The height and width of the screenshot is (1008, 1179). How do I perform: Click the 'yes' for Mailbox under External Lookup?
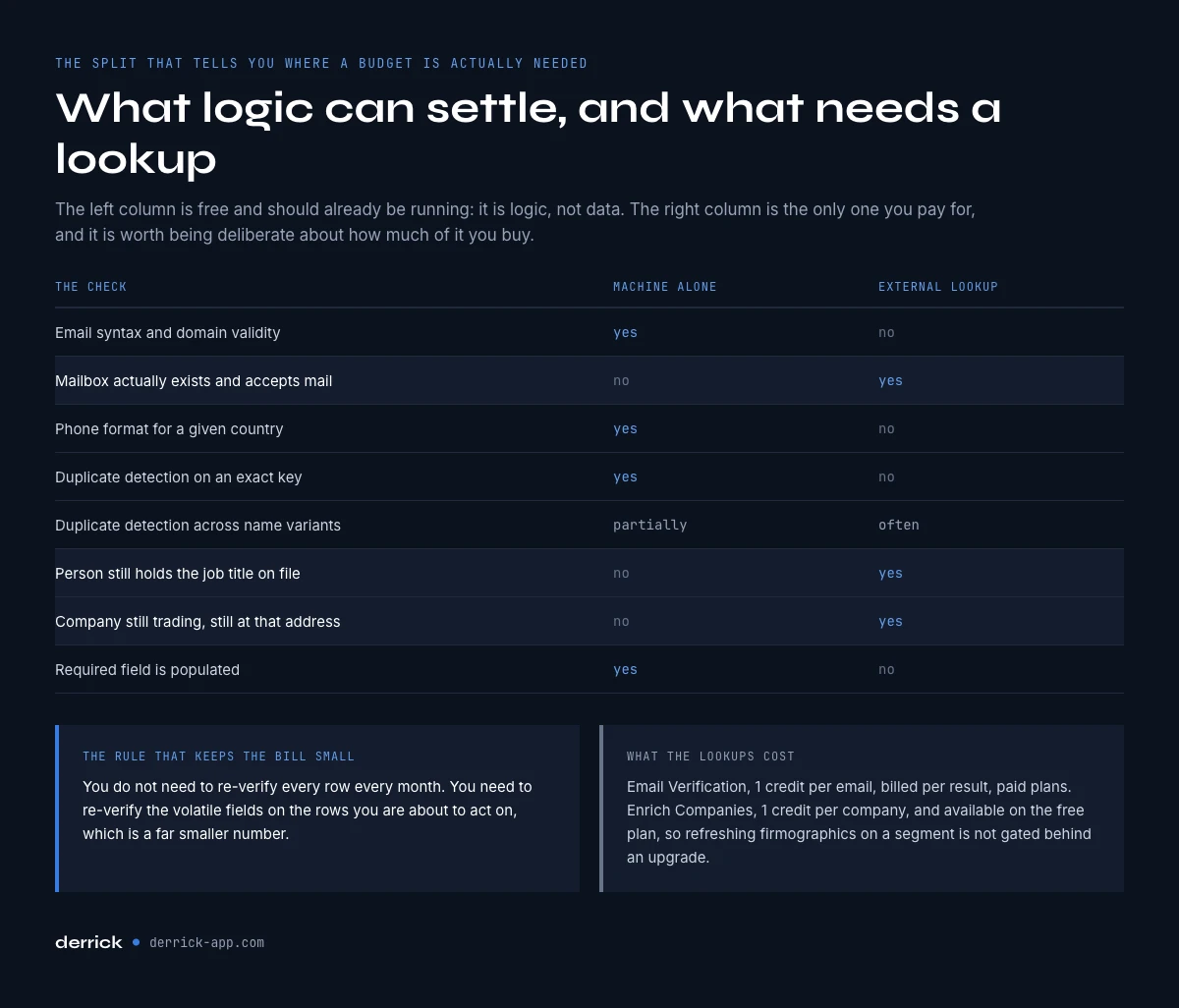click(x=890, y=380)
